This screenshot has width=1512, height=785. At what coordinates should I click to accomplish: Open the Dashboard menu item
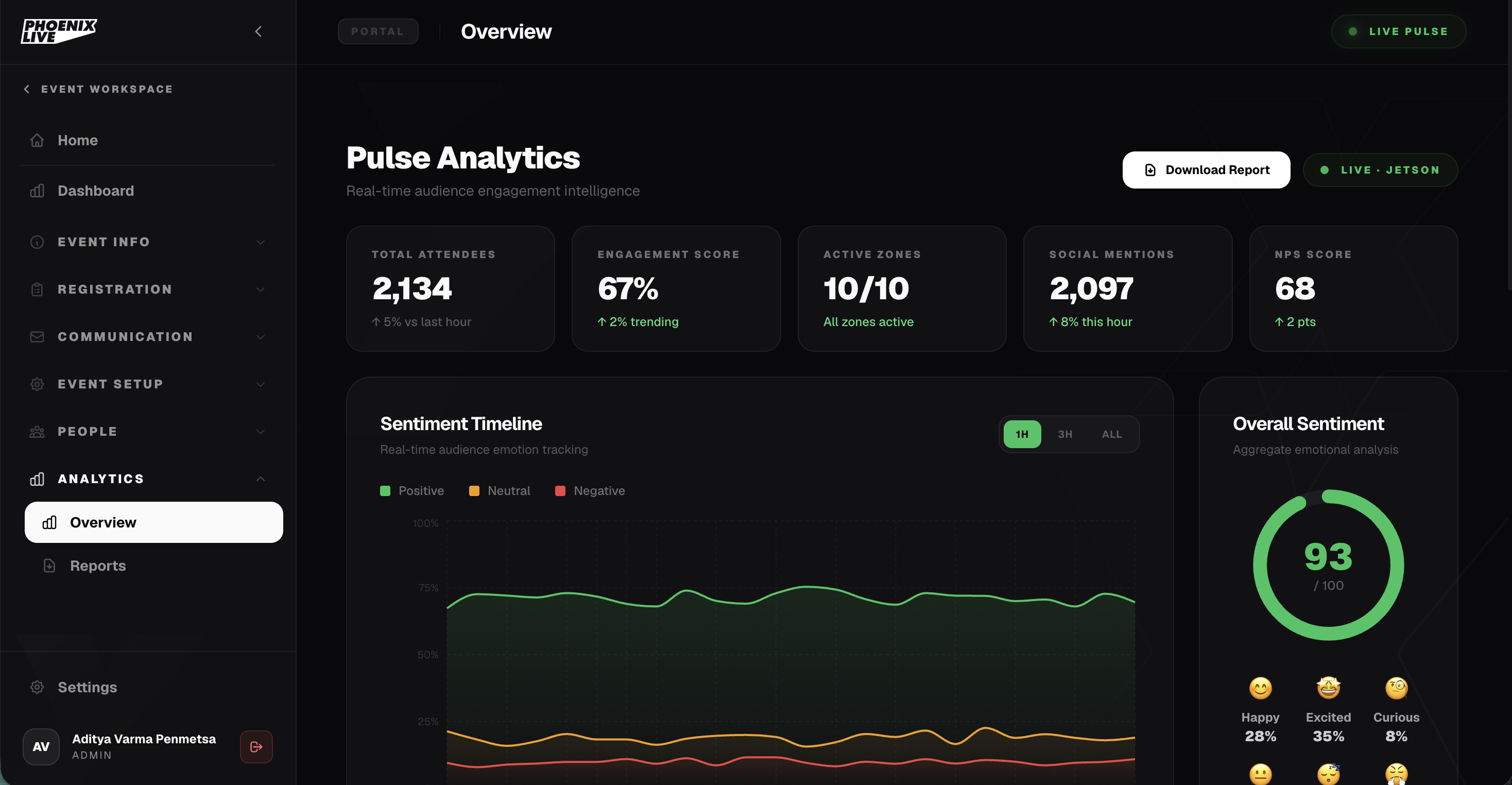(148, 191)
